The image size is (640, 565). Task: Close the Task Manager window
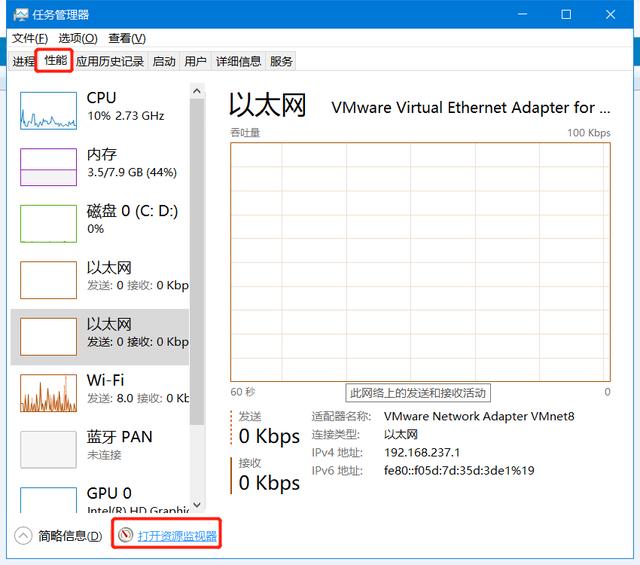(610, 14)
